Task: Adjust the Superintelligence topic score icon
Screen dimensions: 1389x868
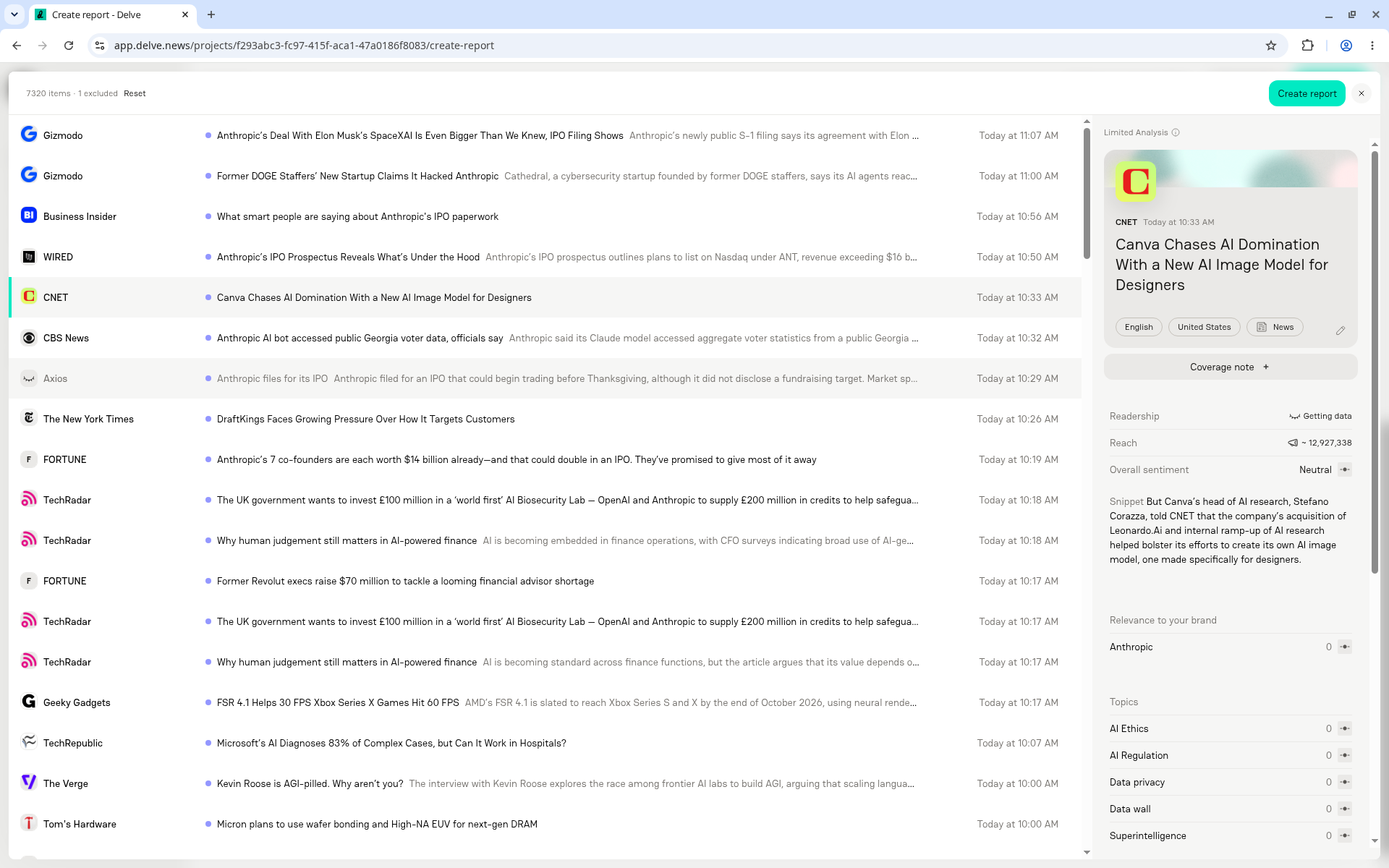Action: click(x=1345, y=835)
